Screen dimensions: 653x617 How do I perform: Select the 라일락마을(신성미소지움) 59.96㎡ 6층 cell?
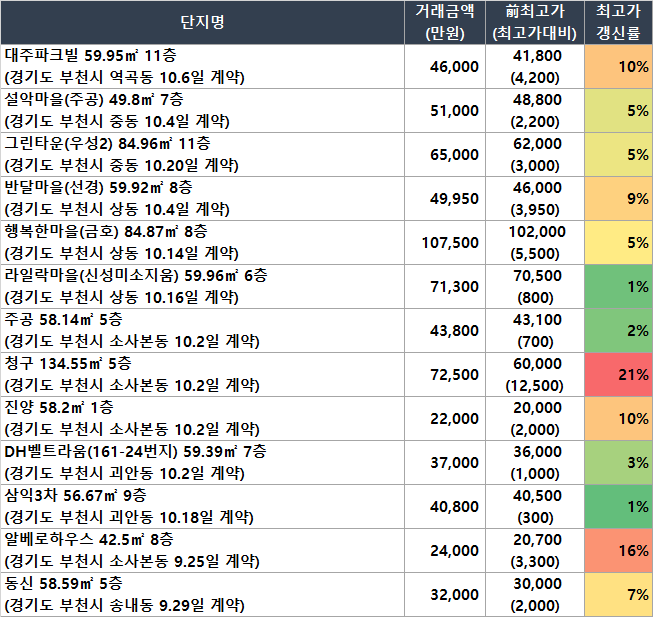202,287
